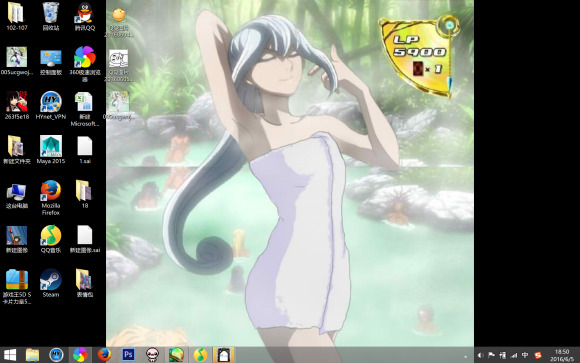Select the QQ Music (QQ音乐) desktop shortcut
The height and width of the screenshot is (363, 580).
51,235
